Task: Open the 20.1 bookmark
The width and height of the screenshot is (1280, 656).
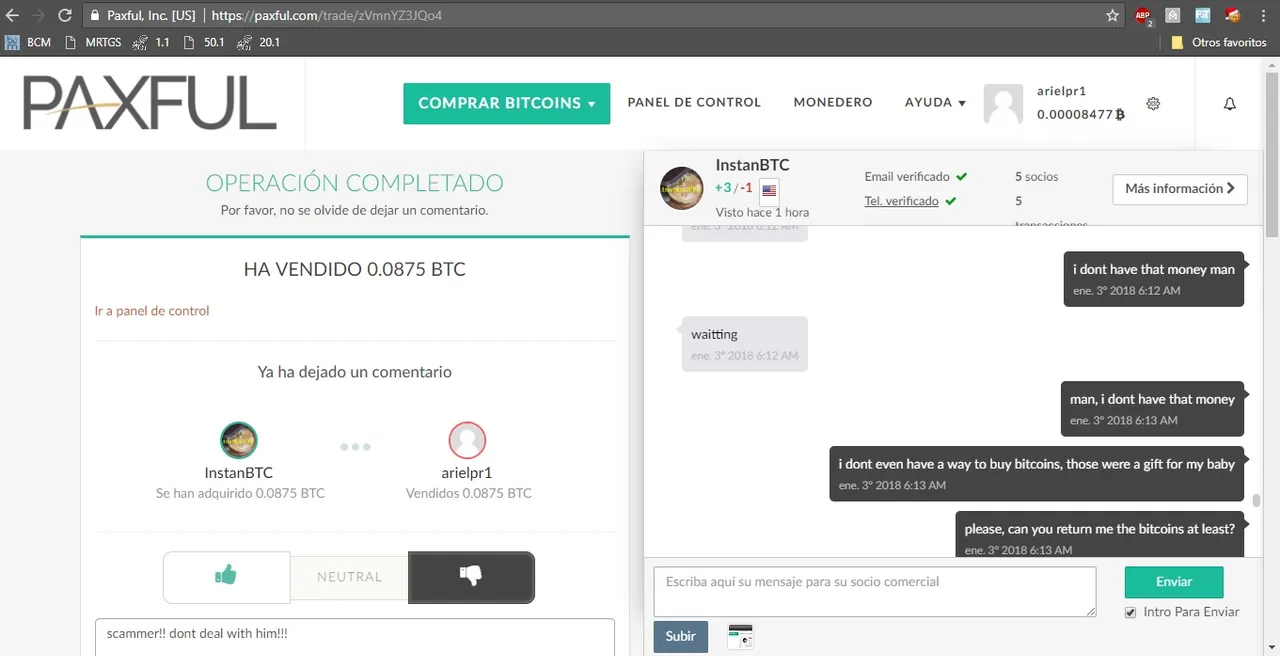Action: [x=260, y=43]
